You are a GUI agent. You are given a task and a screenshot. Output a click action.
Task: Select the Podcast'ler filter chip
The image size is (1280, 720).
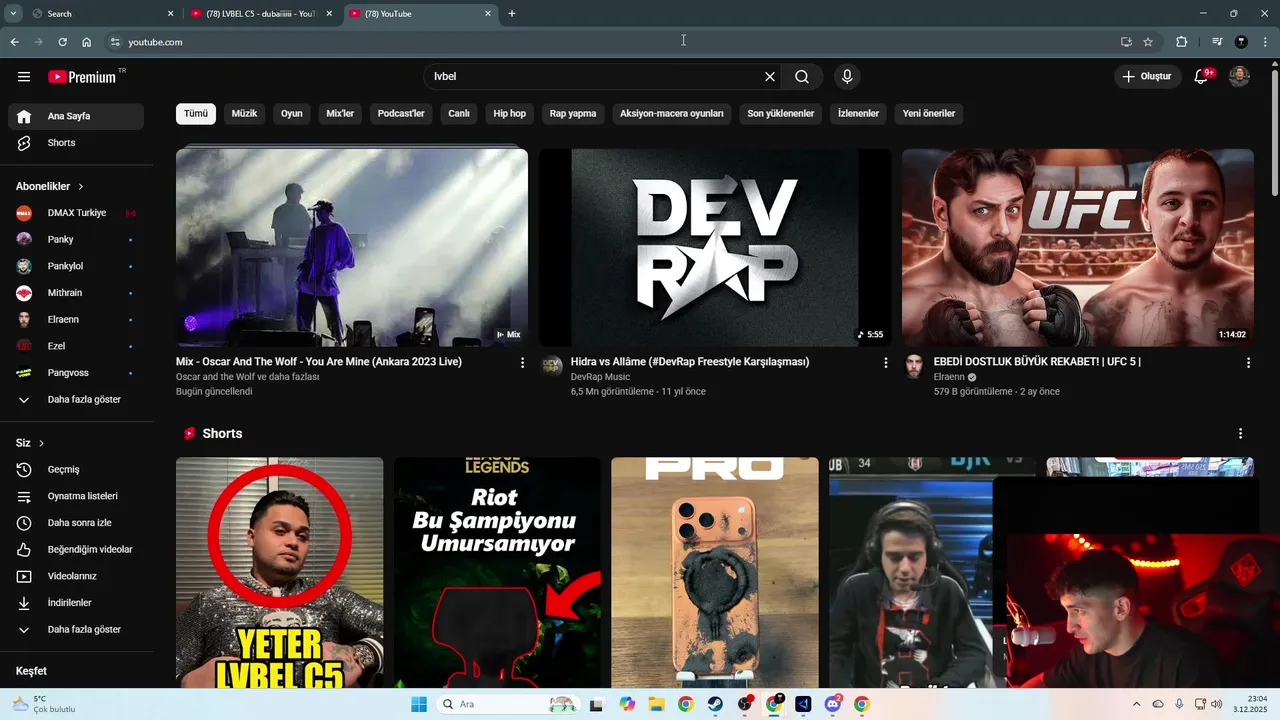tap(401, 113)
